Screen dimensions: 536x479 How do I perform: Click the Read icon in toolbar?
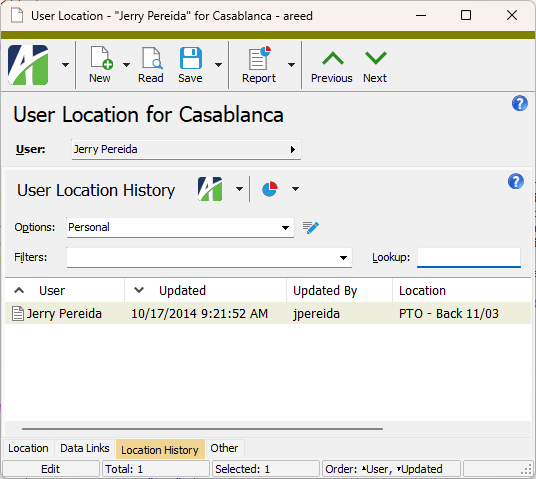(x=152, y=58)
